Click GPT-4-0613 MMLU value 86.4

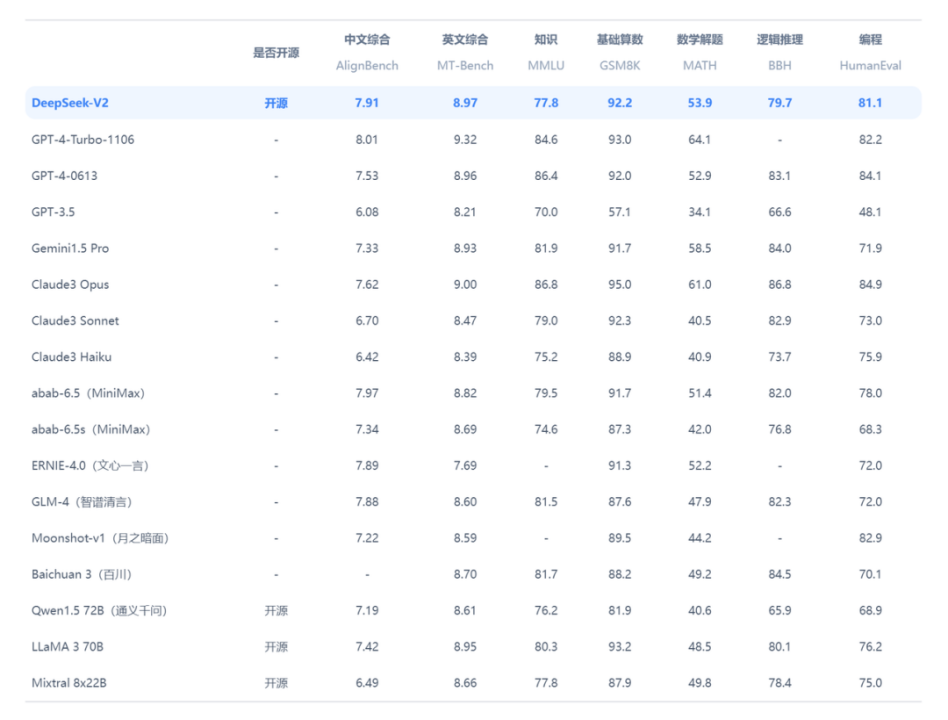546,176
